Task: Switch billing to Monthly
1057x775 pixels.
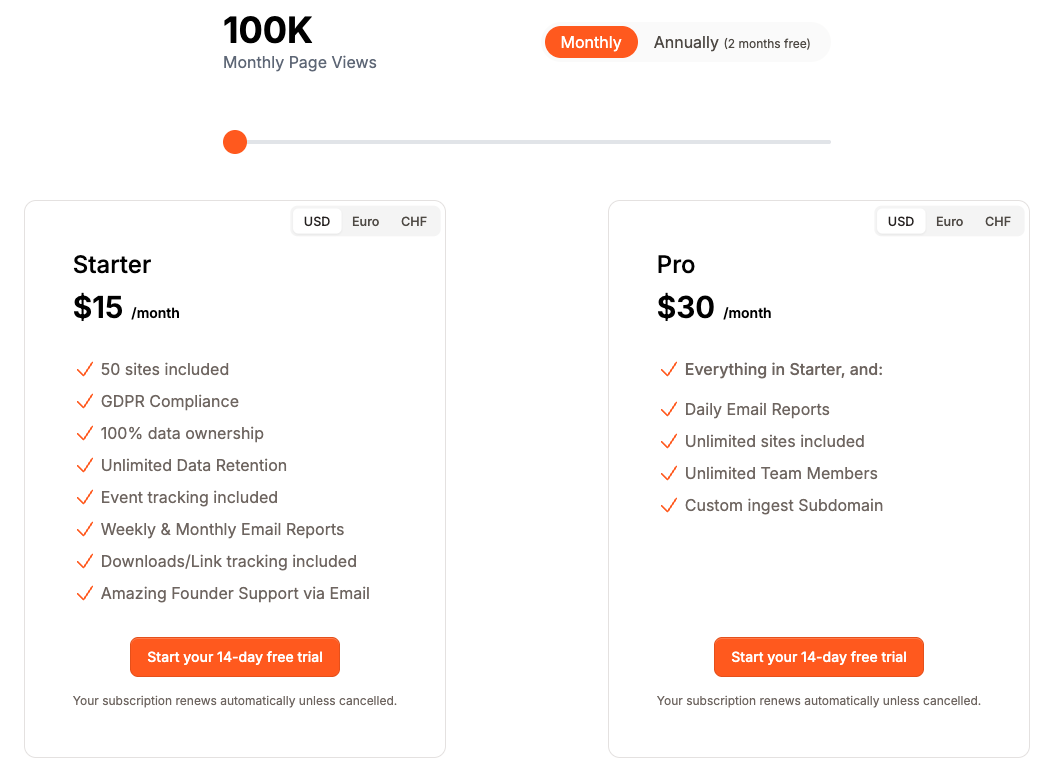Action: pyautogui.click(x=591, y=42)
